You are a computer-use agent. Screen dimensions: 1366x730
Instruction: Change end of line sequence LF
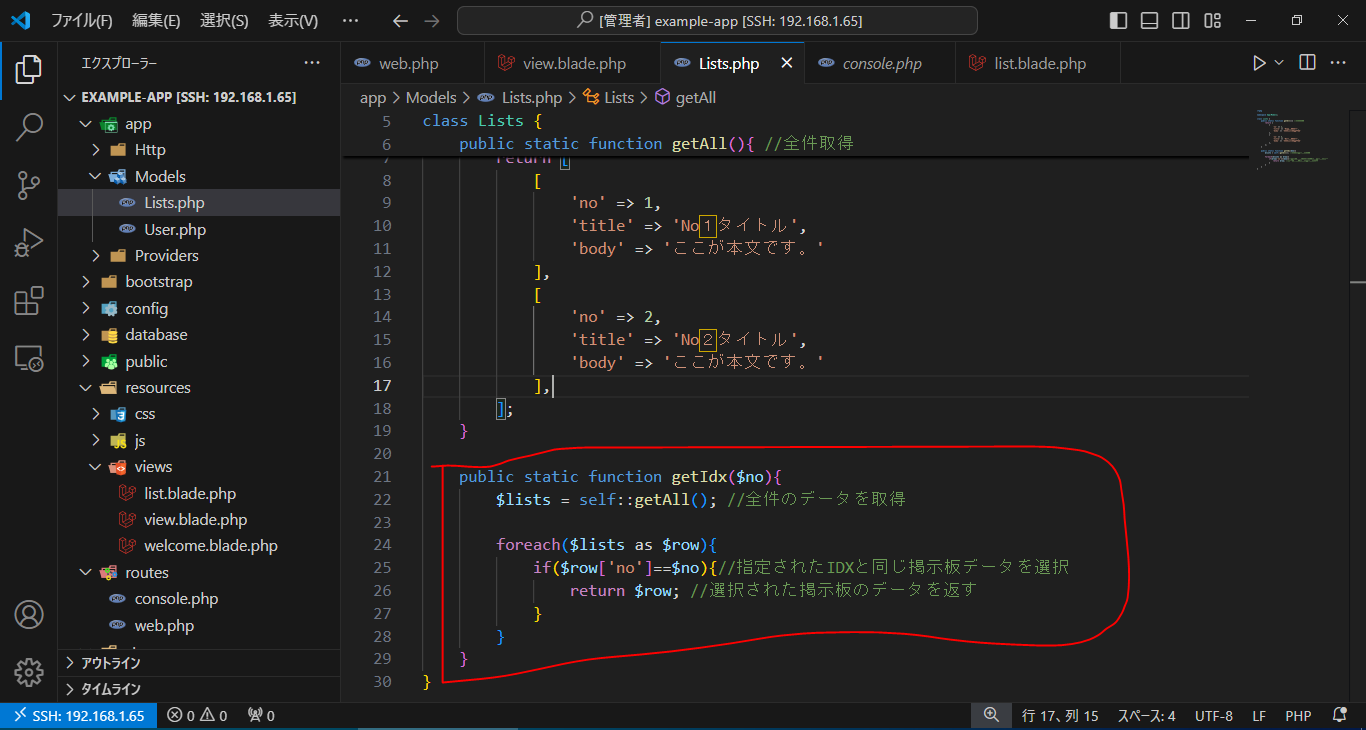[1259, 716]
